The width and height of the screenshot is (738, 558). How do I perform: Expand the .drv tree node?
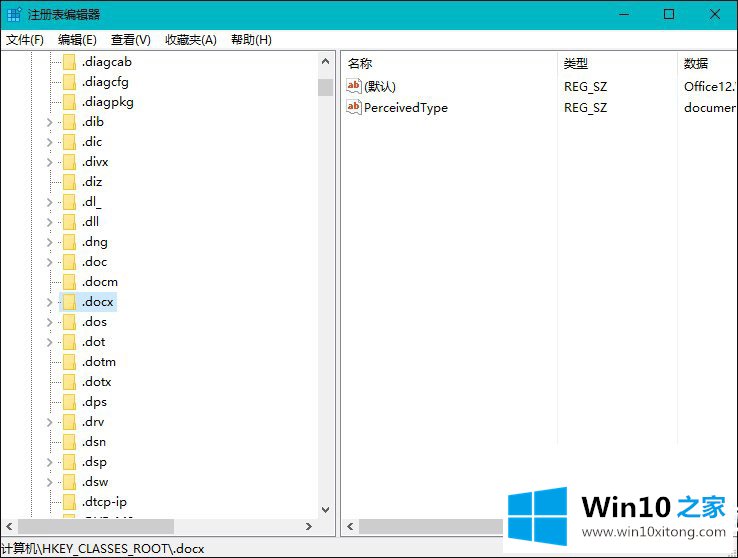(49, 422)
